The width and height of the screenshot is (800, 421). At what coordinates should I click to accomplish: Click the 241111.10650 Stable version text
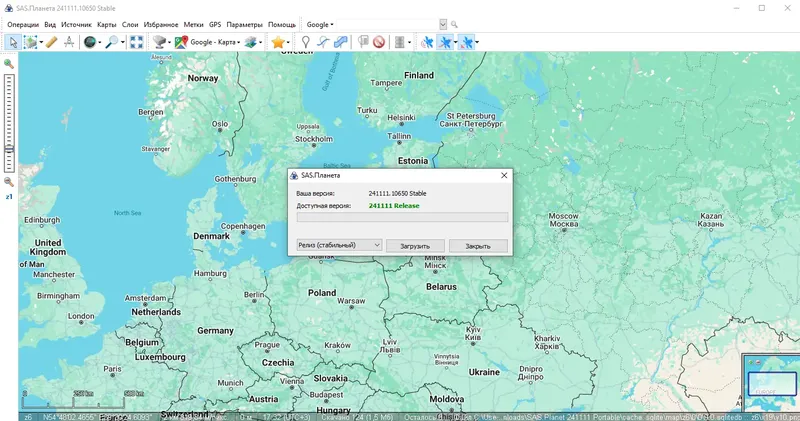pos(397,193)
